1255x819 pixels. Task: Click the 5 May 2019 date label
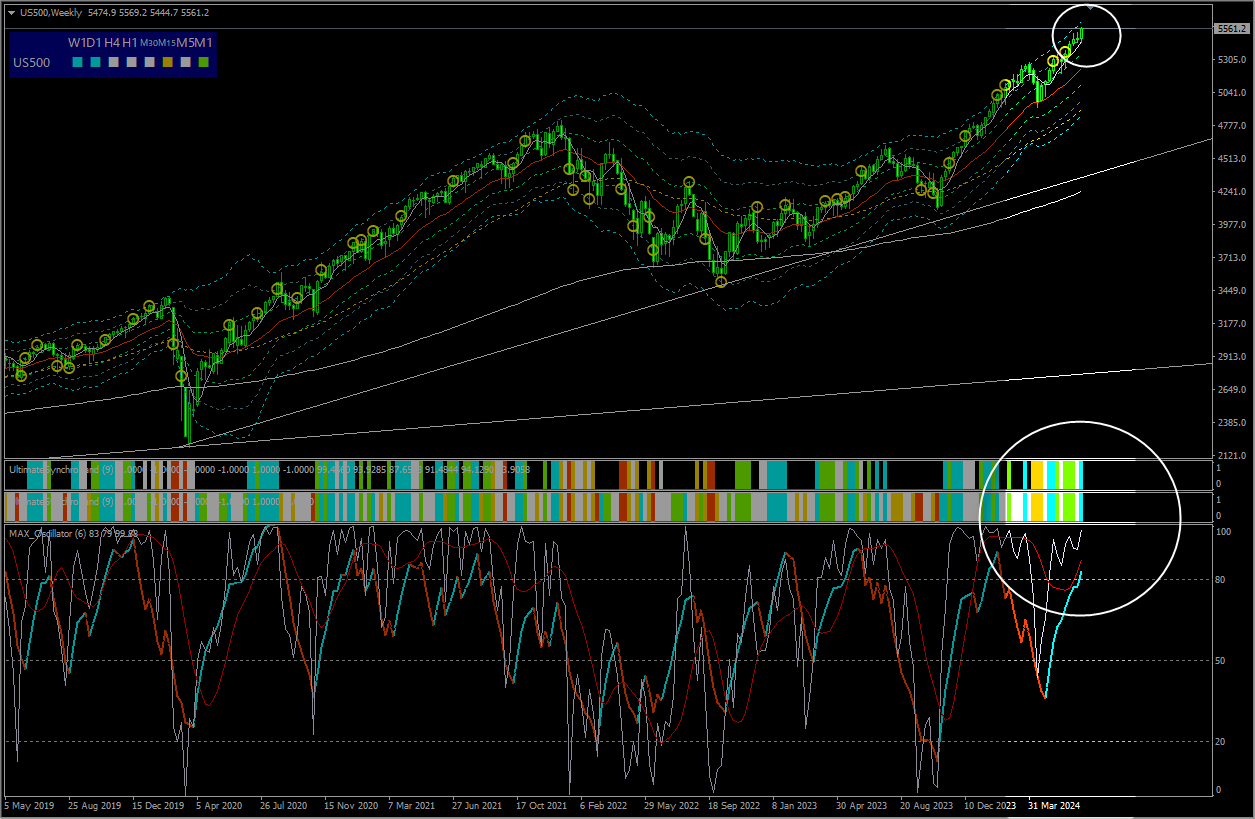(x=28, y=805)
